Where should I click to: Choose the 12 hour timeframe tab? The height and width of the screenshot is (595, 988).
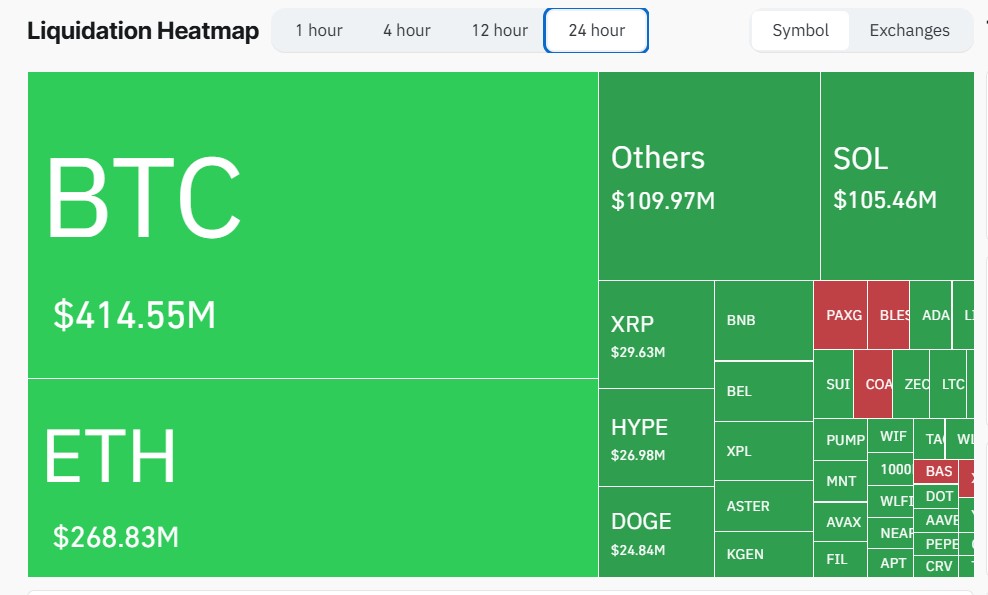tap(499, 30)
